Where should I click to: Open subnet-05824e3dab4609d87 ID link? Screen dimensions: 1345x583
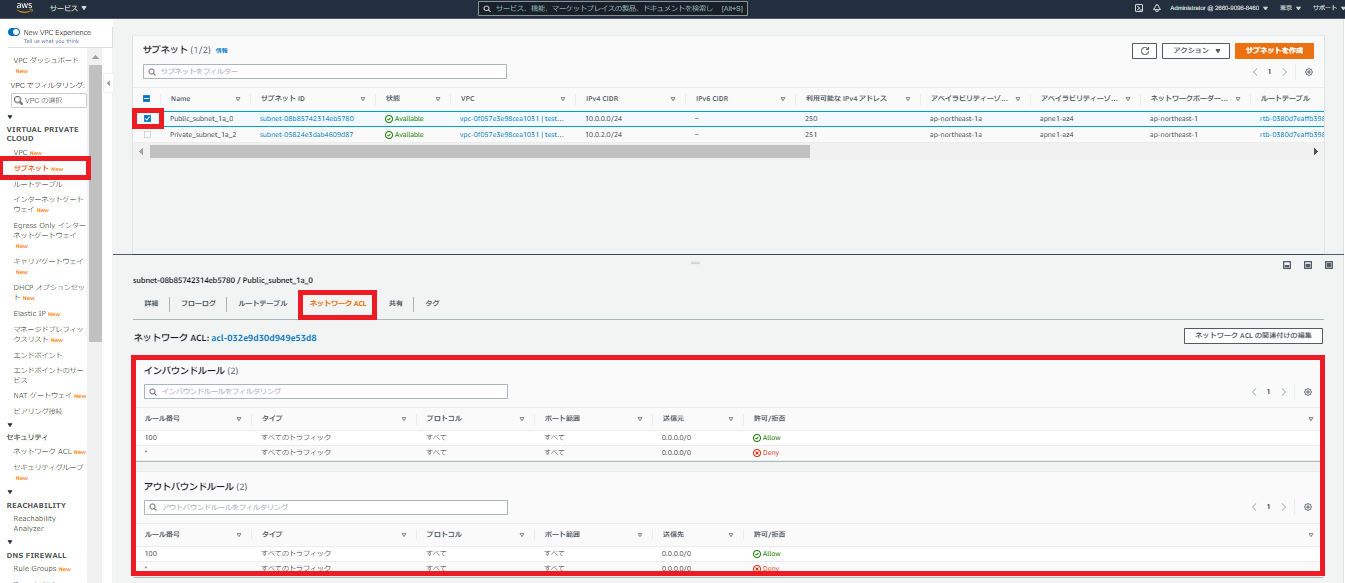[x=307, y=134]
